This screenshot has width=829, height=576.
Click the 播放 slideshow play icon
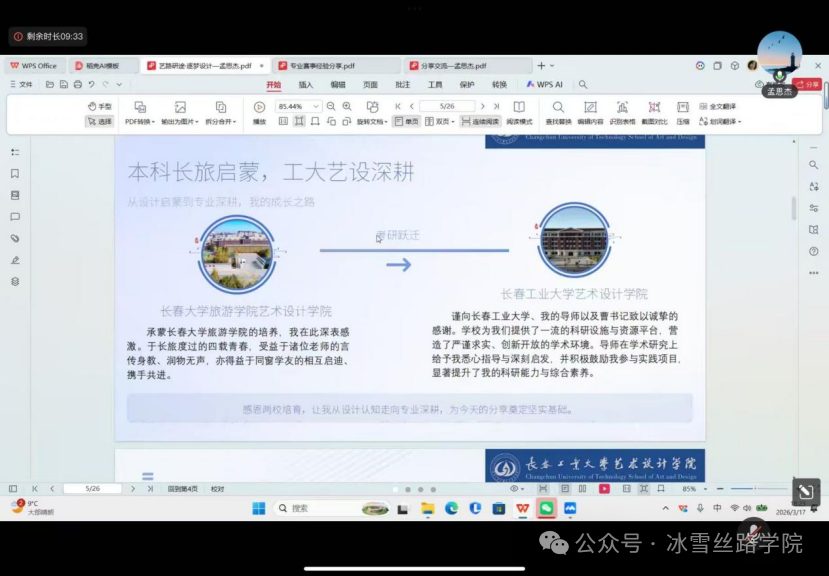(x=259, y=107)
